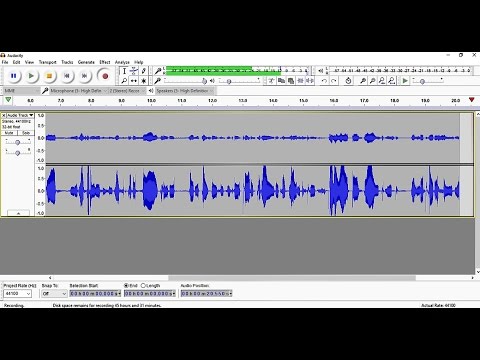
Task: Click the recording meter microphone icon
Action: click(x=158, y=71)
